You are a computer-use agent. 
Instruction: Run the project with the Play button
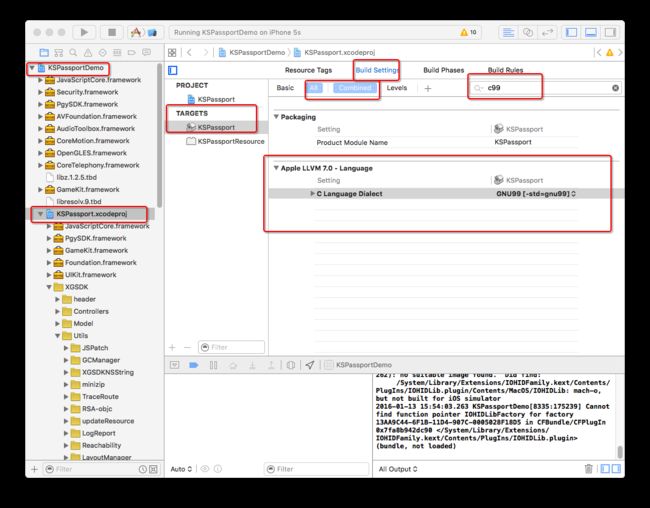(84, 32)
